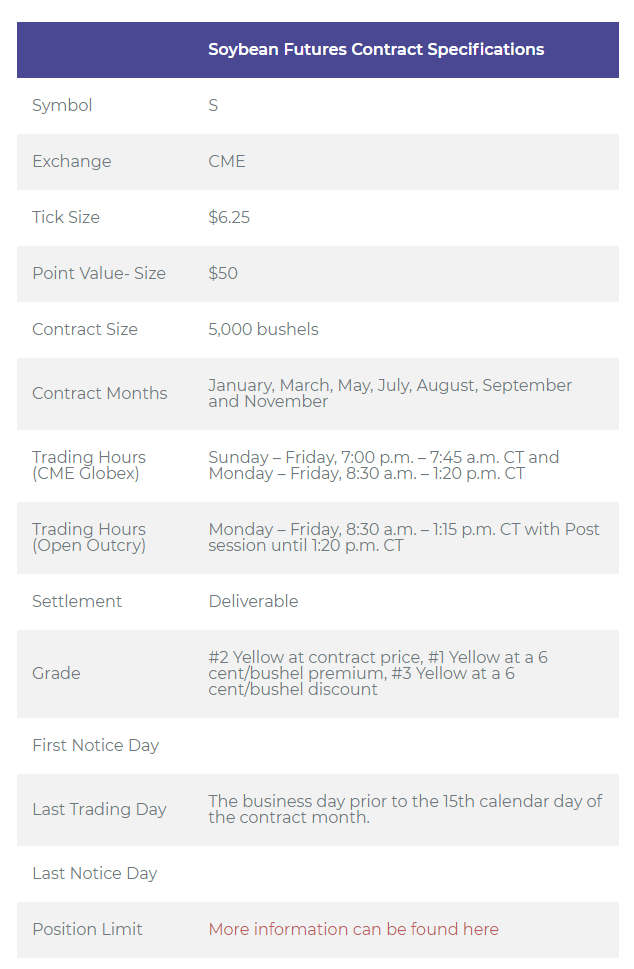Viewport: 634px width, 969px height.
Task: Click the CME exchange value
Action: (227, 161)
